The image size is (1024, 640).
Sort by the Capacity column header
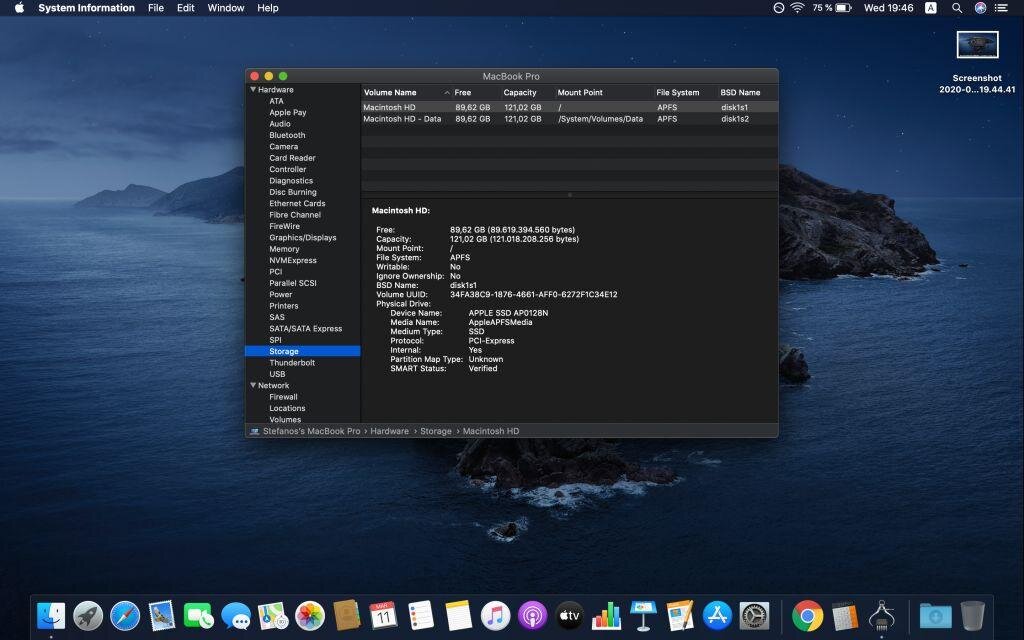coord(520,93)
